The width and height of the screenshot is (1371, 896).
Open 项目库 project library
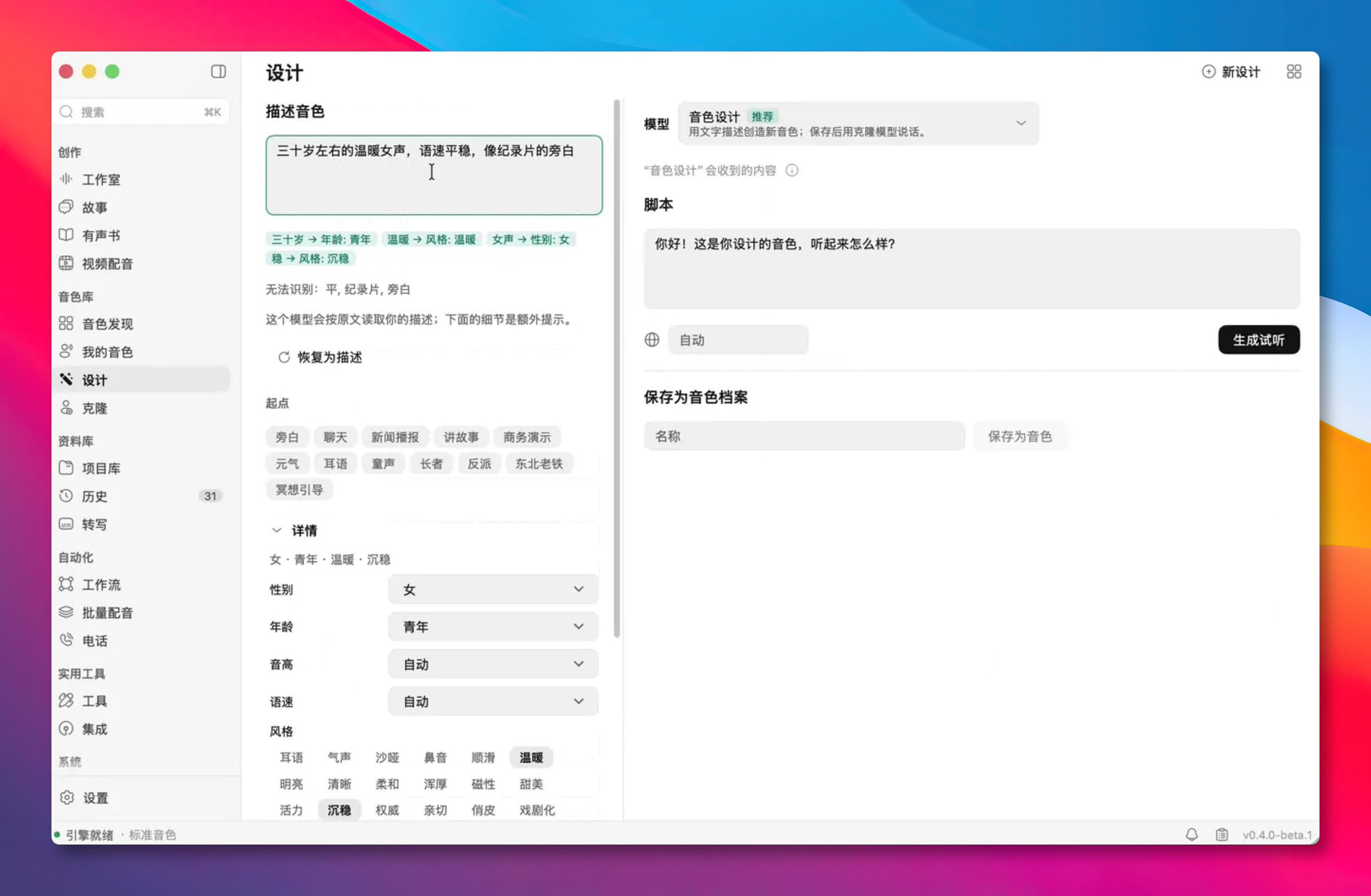pyautogui.click(x=101, y=468)
